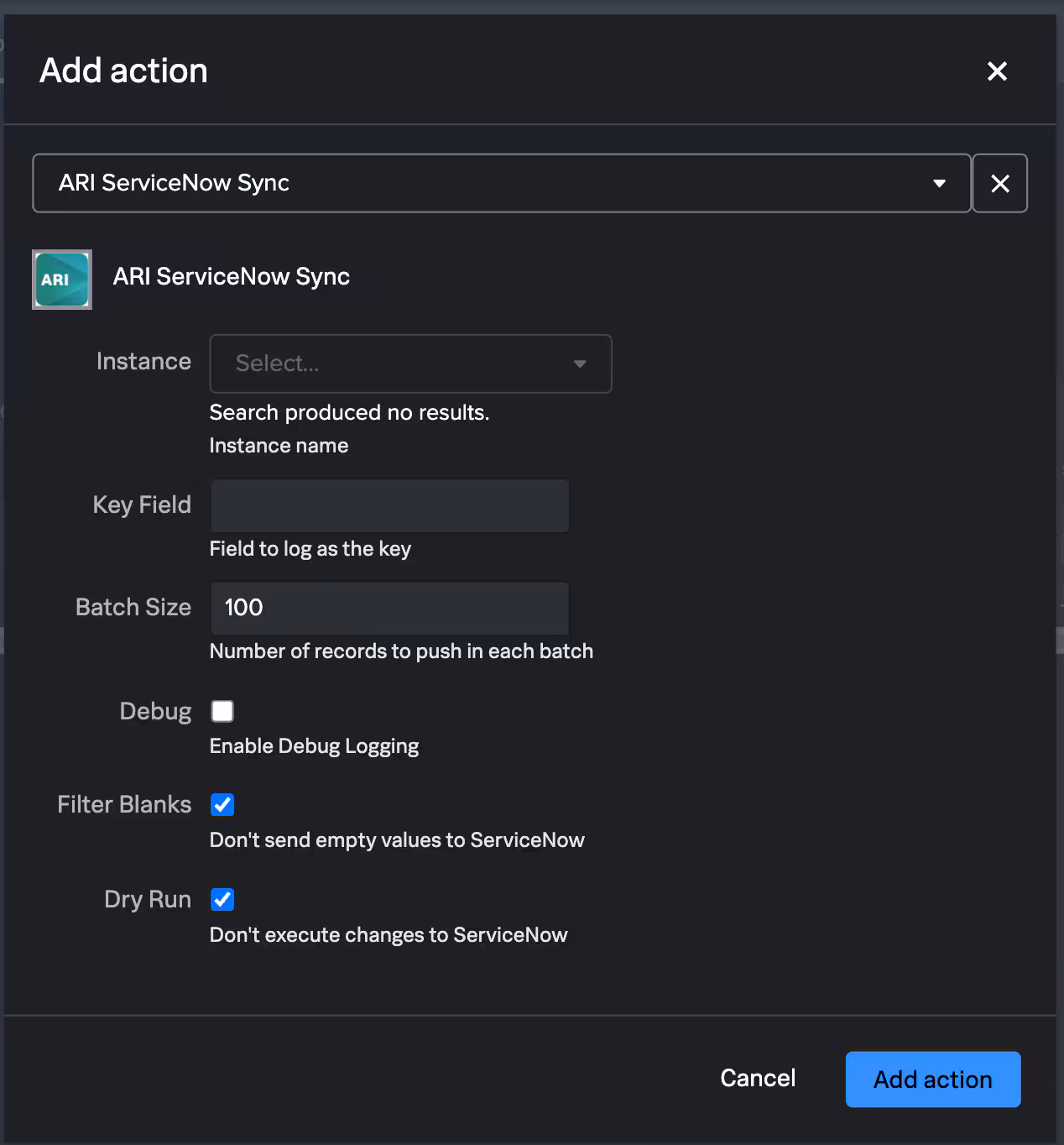The height and width of the screenshot is (1145, 1064).
Task: Disable the Dry Run checkbox
Action: (x=222, y=899)
